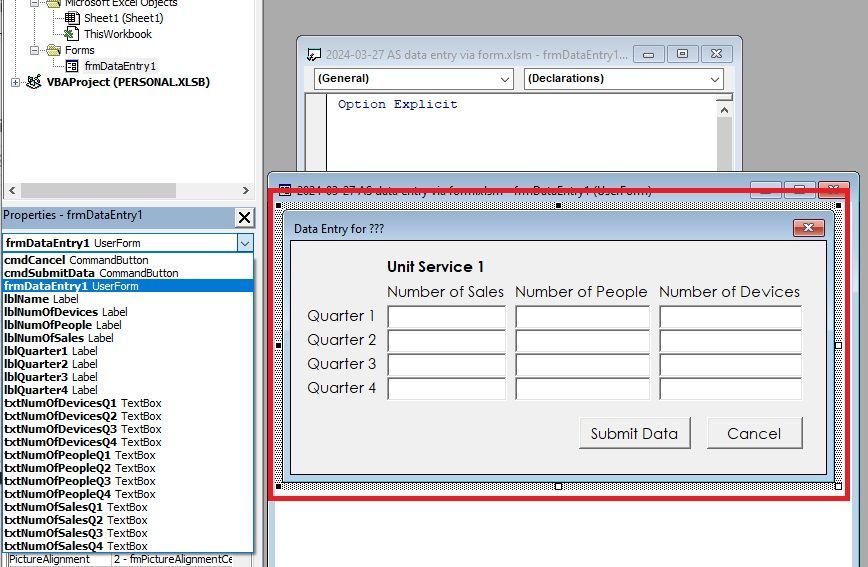Select Quarter 3 Number of Devices textbox
Image resolution: width=868 pixels, height=567 pixels.
pyautogui.click(x=730, y=365)
